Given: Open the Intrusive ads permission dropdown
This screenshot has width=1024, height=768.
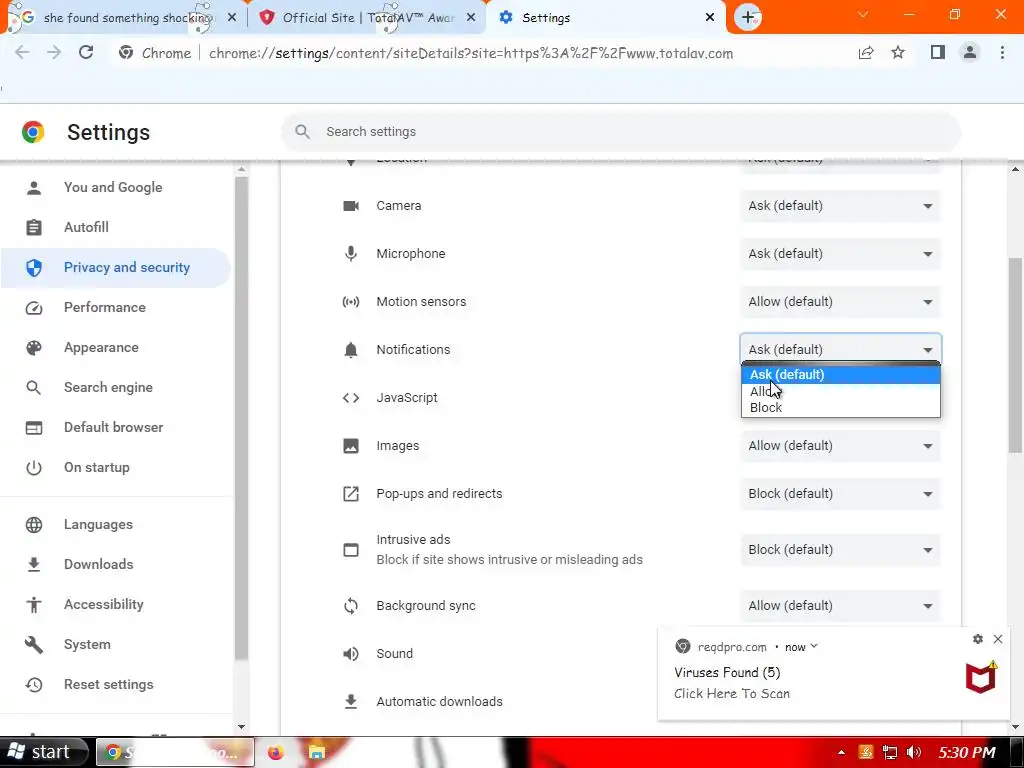Looking at the screenshot, I should tap(840, 550).
